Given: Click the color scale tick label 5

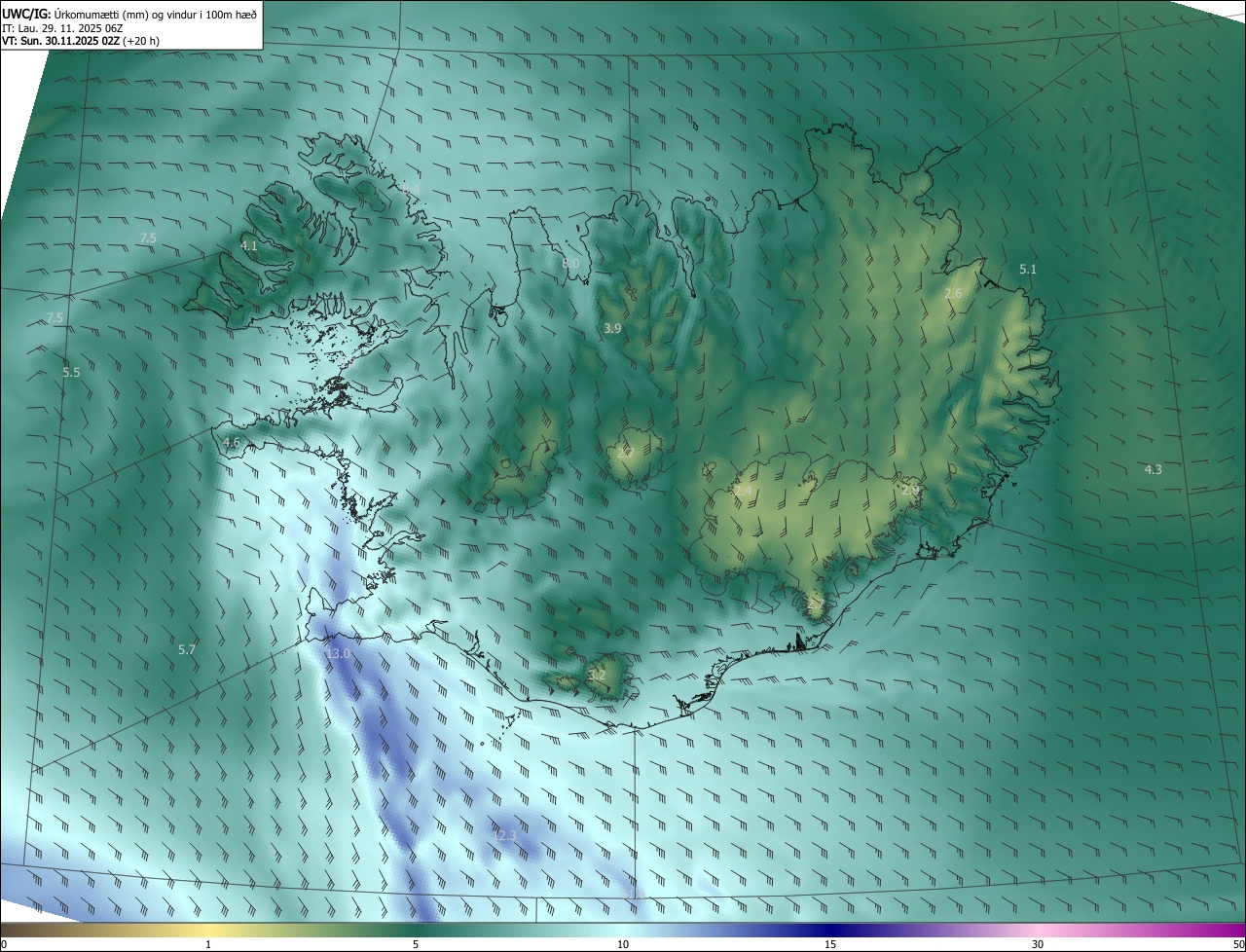Looking at the screenshot, I should coord(416,944).
